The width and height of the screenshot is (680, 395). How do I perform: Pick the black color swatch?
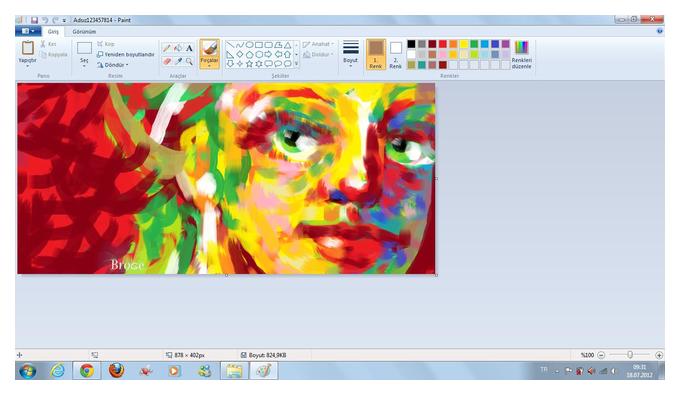click(x=411, y=44)
